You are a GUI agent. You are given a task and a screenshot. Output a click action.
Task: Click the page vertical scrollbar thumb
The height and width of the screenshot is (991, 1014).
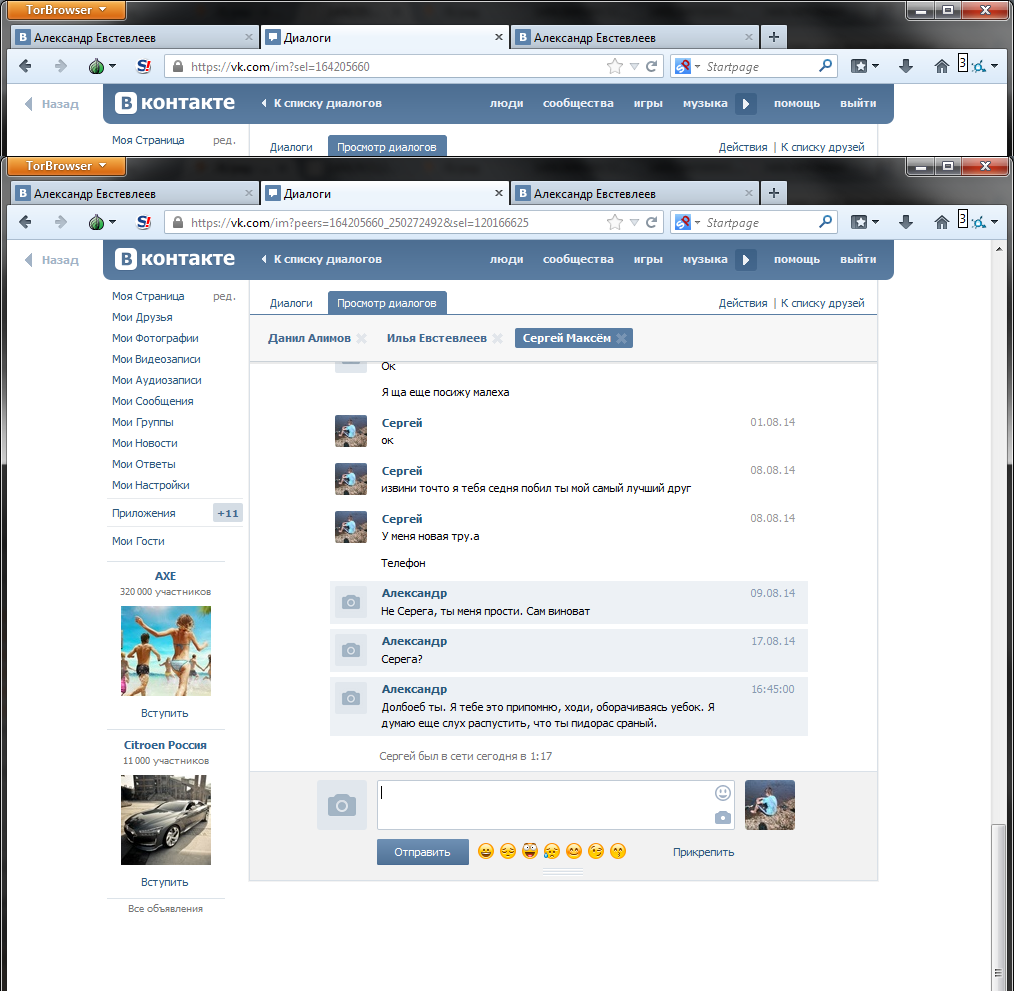[999, 908]
